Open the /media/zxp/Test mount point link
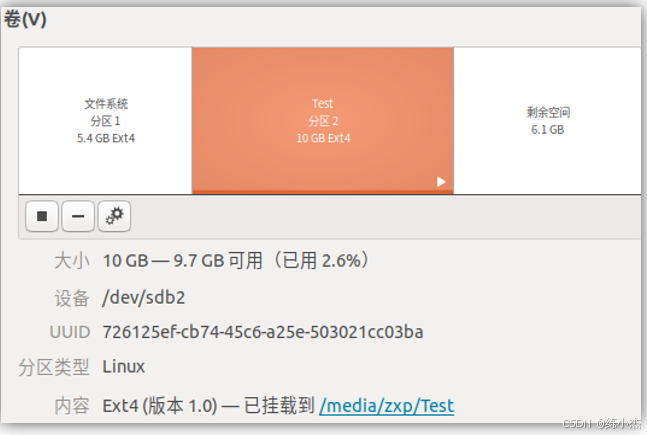Viewport: 647px width, 435px height. click(x=387, y=406)
